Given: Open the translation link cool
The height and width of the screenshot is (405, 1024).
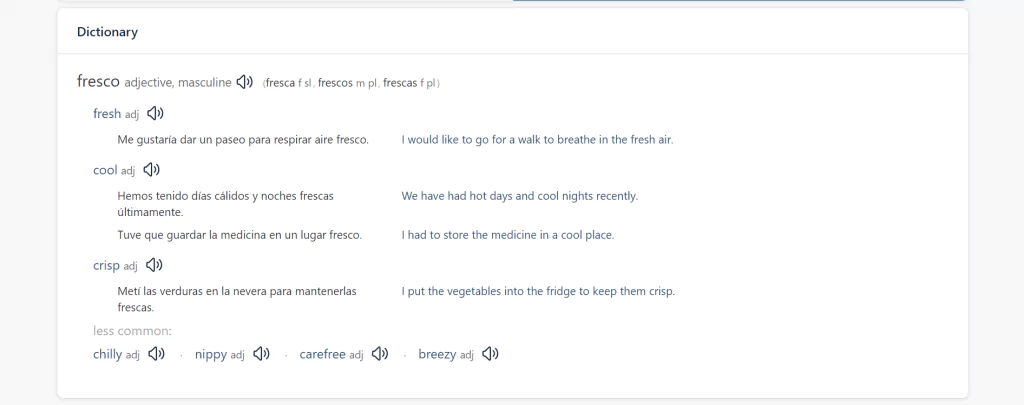Looking at the screenshot, I should pos(105,170).
